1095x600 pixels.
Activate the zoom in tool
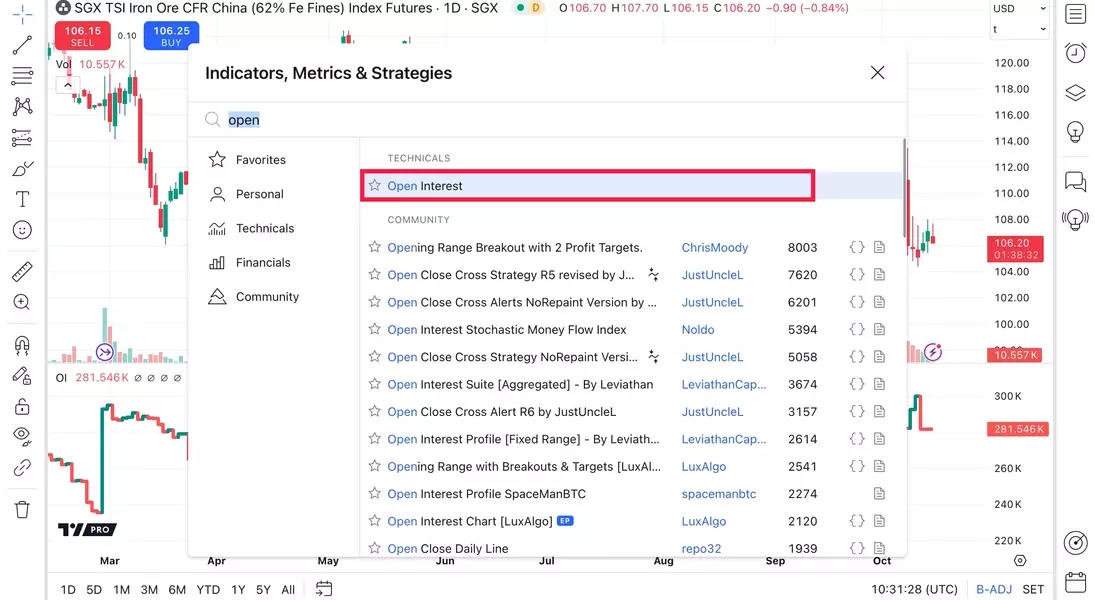click(x=22, y=302)
